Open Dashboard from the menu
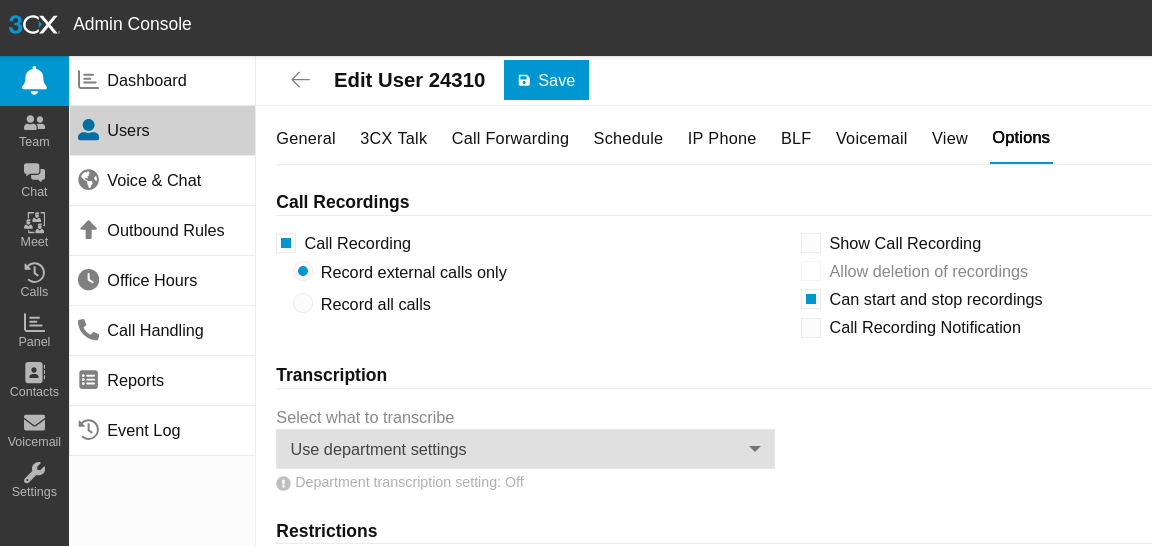The width and height of the screenshot is (1152, 546). [162, 80]
